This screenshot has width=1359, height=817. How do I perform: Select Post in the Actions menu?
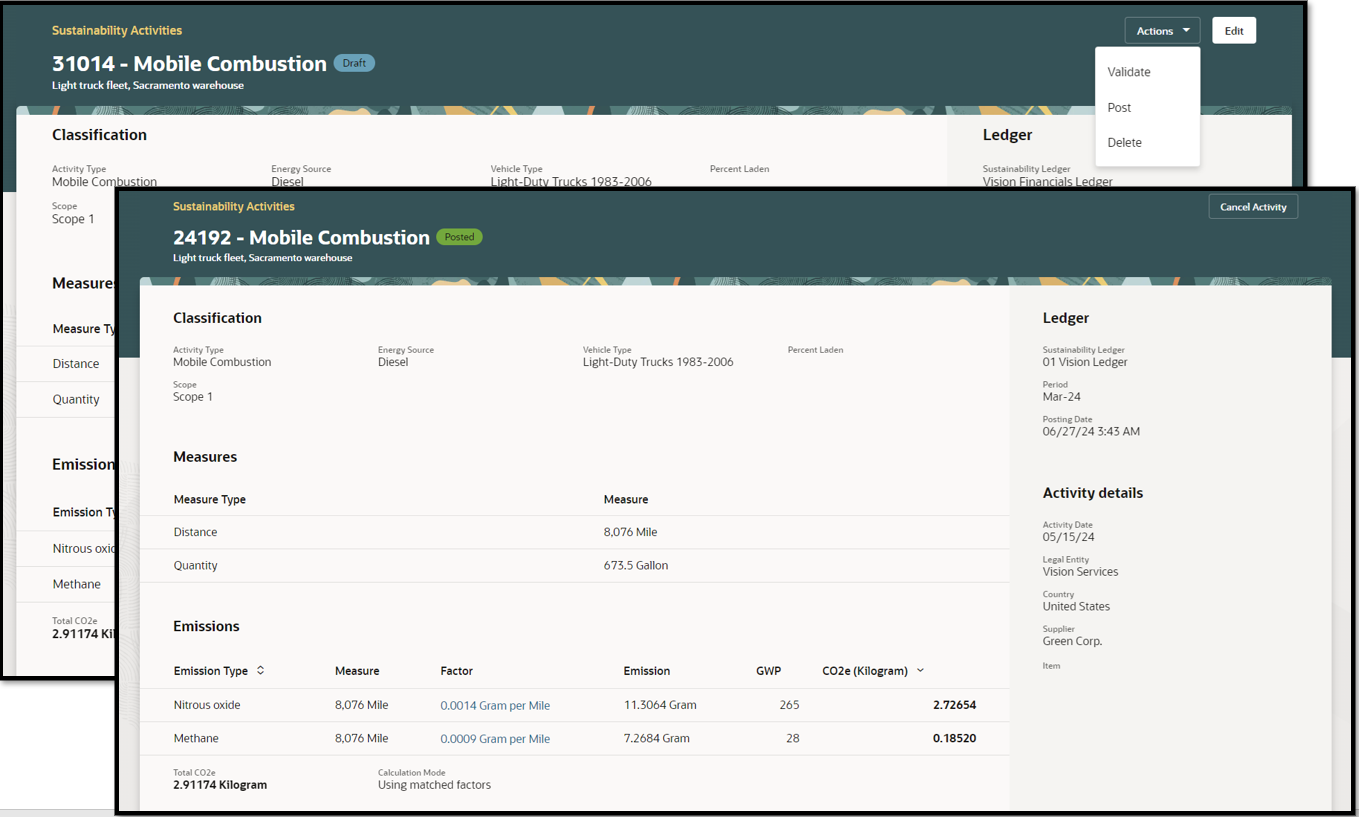(x=1119, y=107)
